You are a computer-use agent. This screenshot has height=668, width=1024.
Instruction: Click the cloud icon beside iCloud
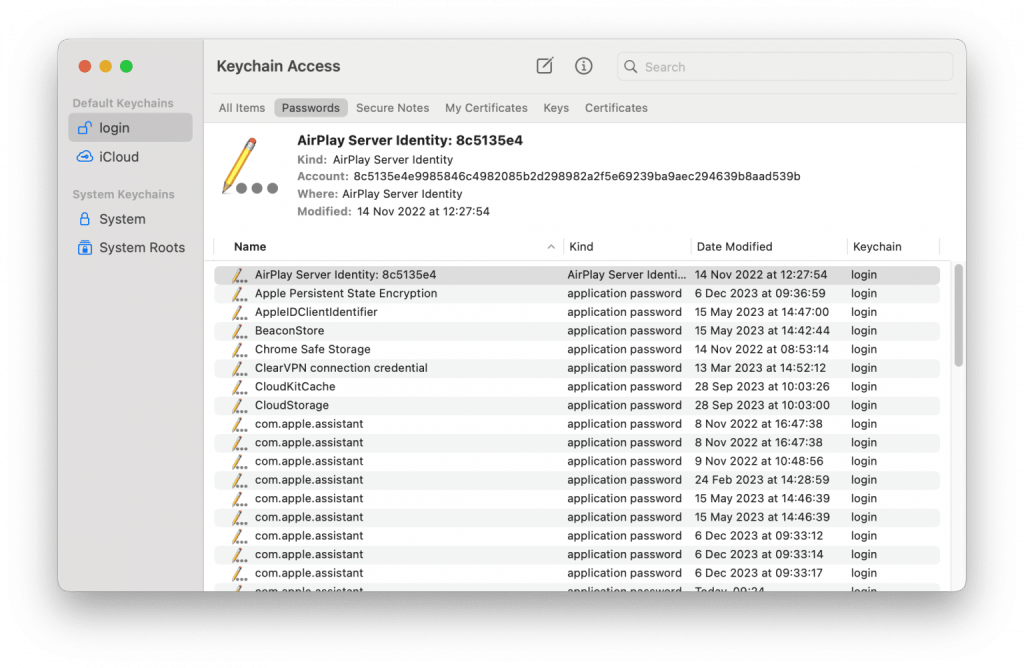(85, 157)
